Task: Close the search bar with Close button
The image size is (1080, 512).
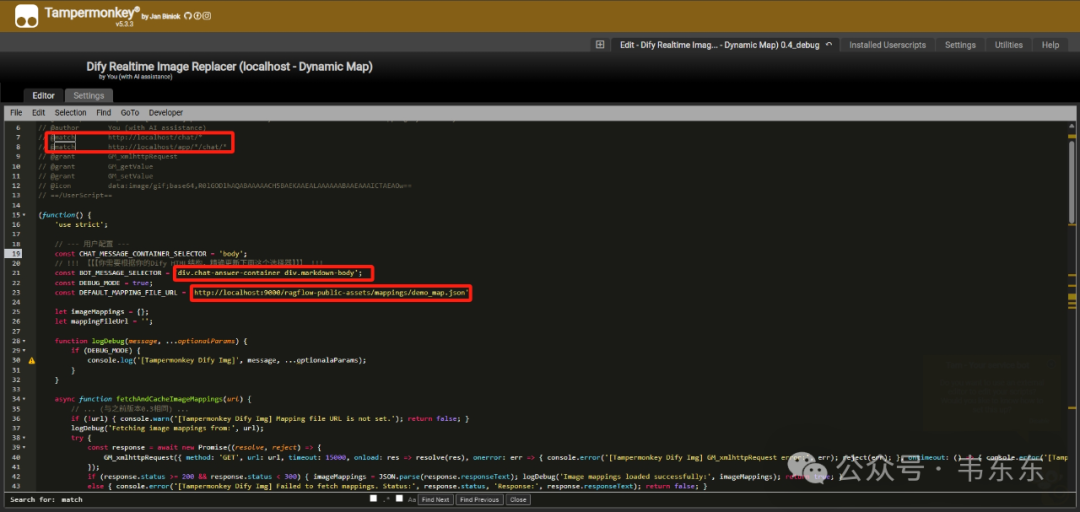Action: (518, 500)
